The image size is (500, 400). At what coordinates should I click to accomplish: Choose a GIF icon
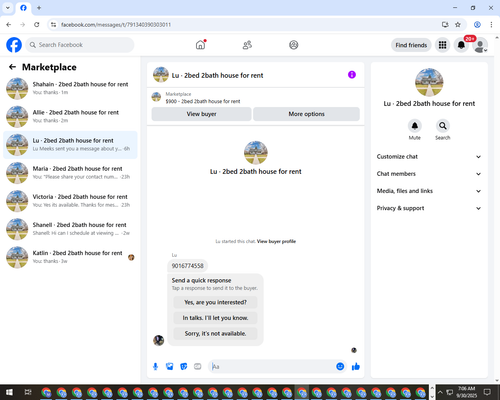pyautogui.click(x=198, y=367)
